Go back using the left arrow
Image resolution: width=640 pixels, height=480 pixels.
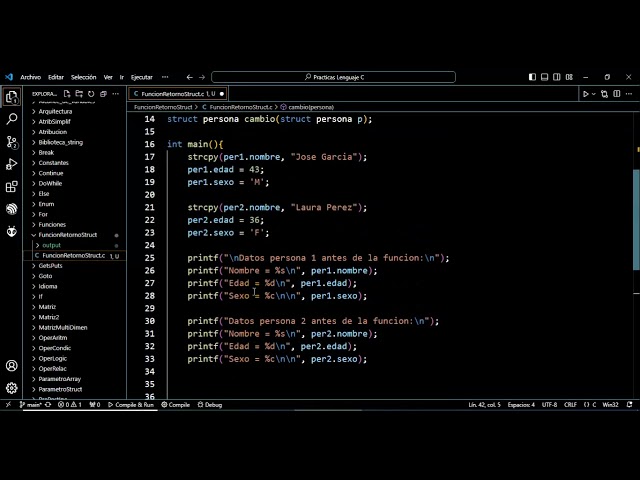click(189, 77)
